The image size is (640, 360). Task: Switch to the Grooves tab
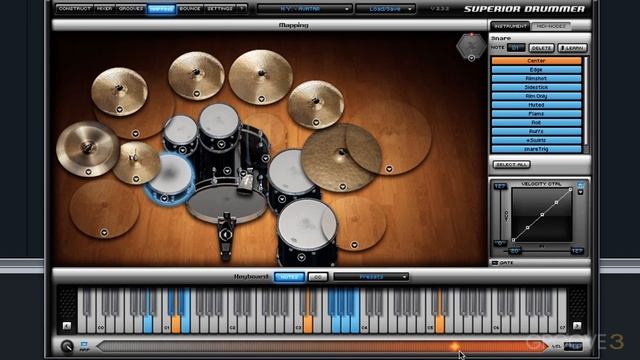131,9
